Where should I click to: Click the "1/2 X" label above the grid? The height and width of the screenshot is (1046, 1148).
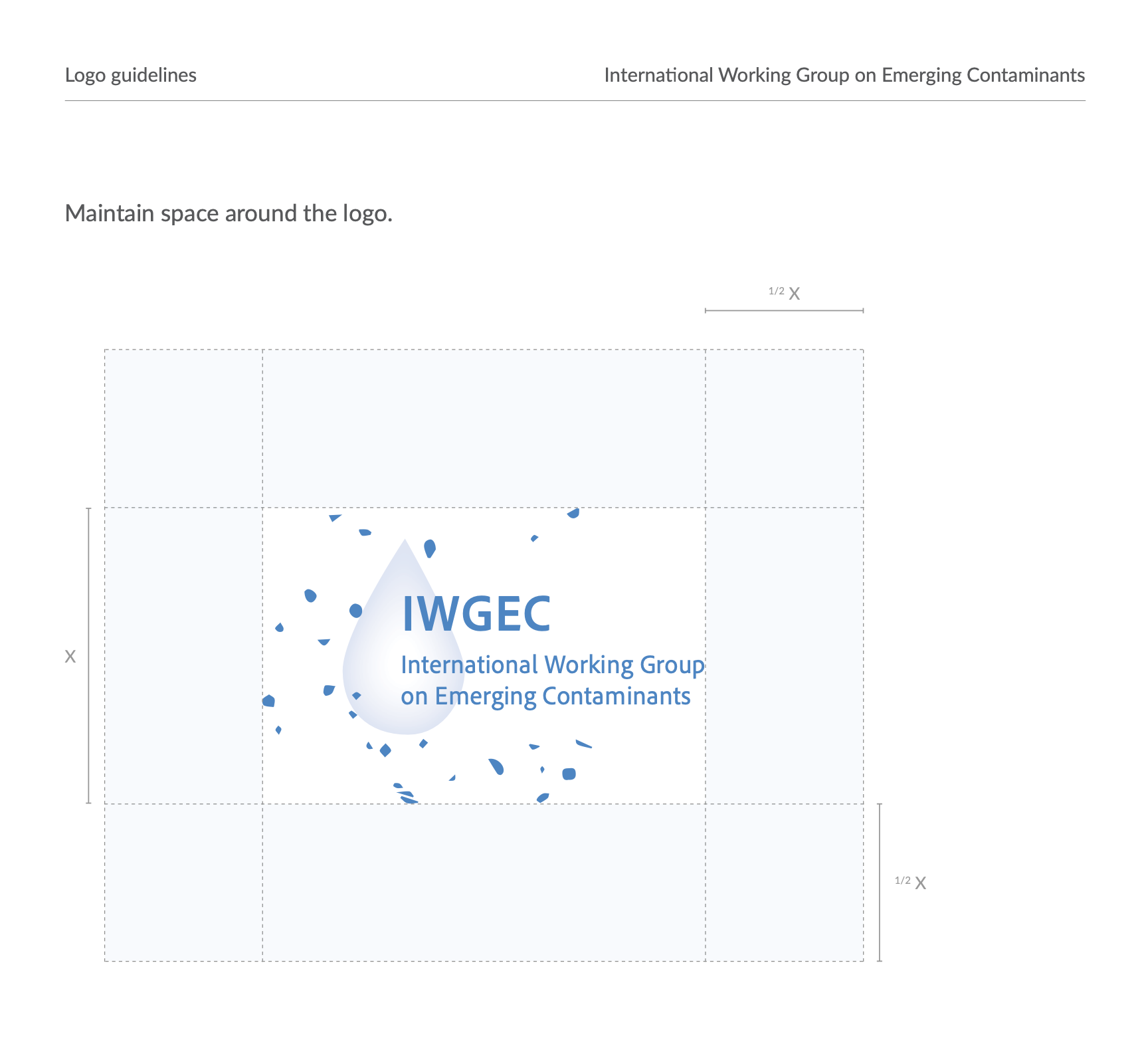click(x=785, y=292)
